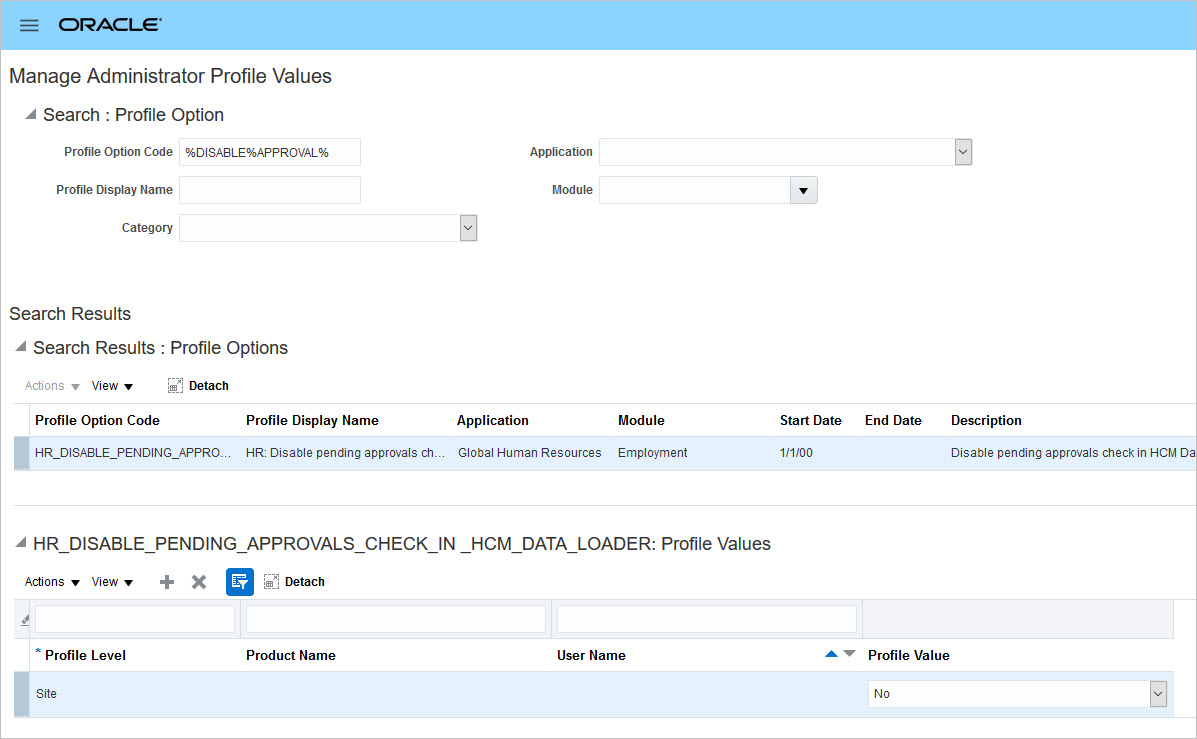This screenshot has height=739, width=1197.
Task: Select the HR_DISABLE_PENDING_APPRO... row cell
Action: 133,453
